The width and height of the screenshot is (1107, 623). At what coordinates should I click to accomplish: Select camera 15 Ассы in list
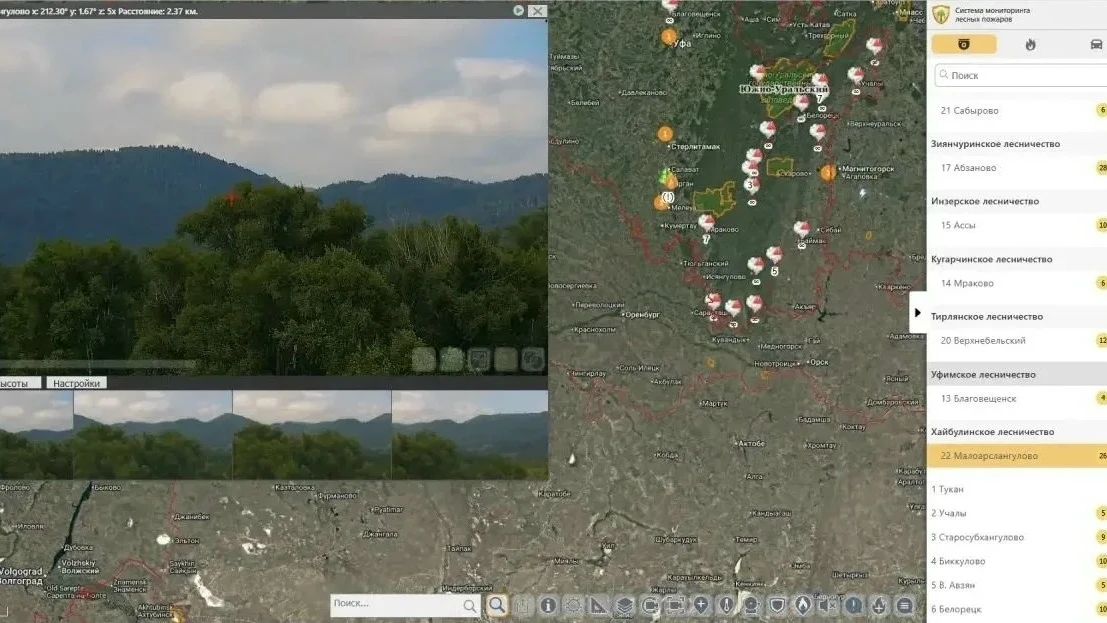[1017, 225]
